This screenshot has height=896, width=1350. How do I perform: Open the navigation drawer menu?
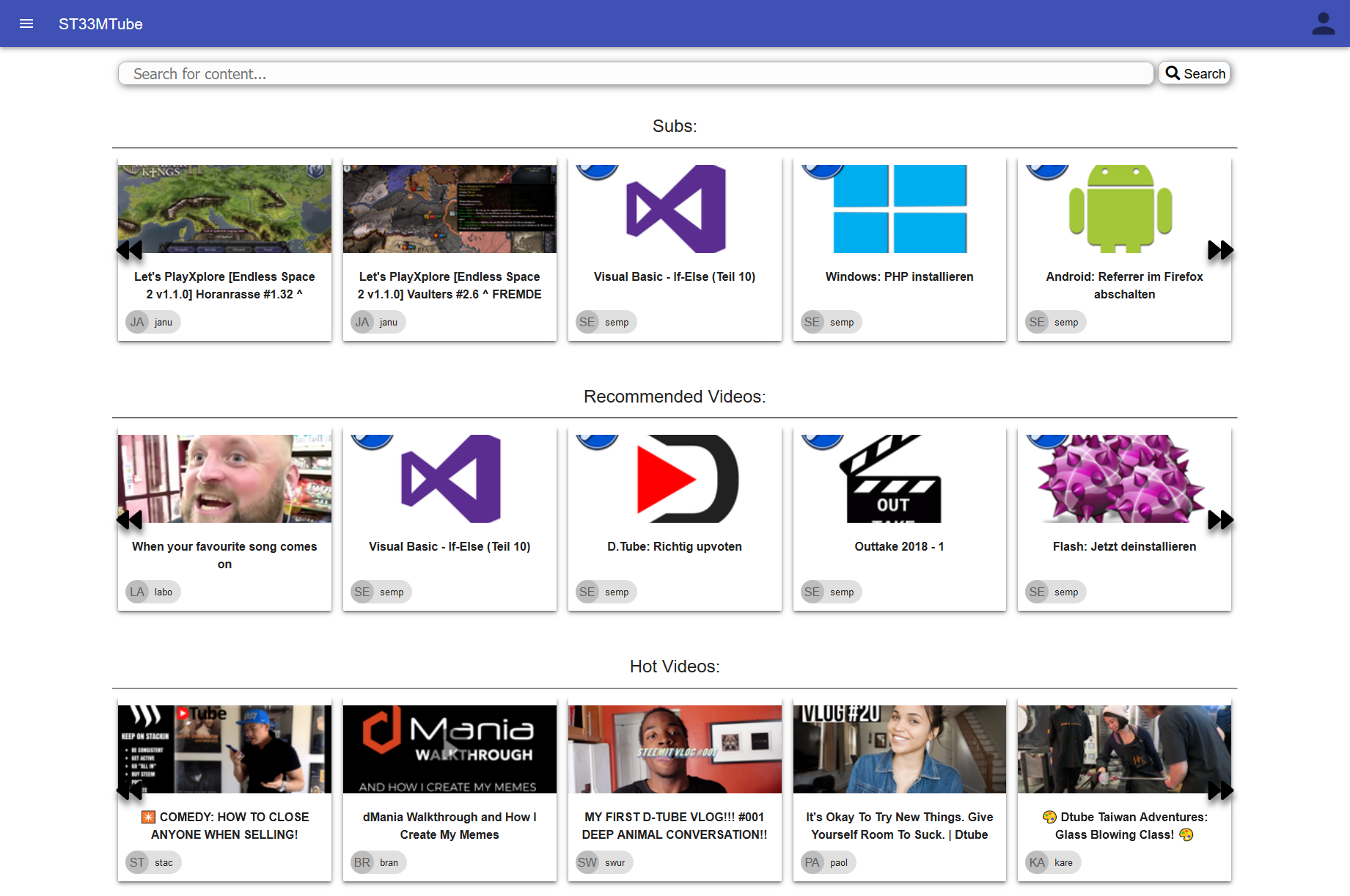pyautogui.click(x=26, y=23)
